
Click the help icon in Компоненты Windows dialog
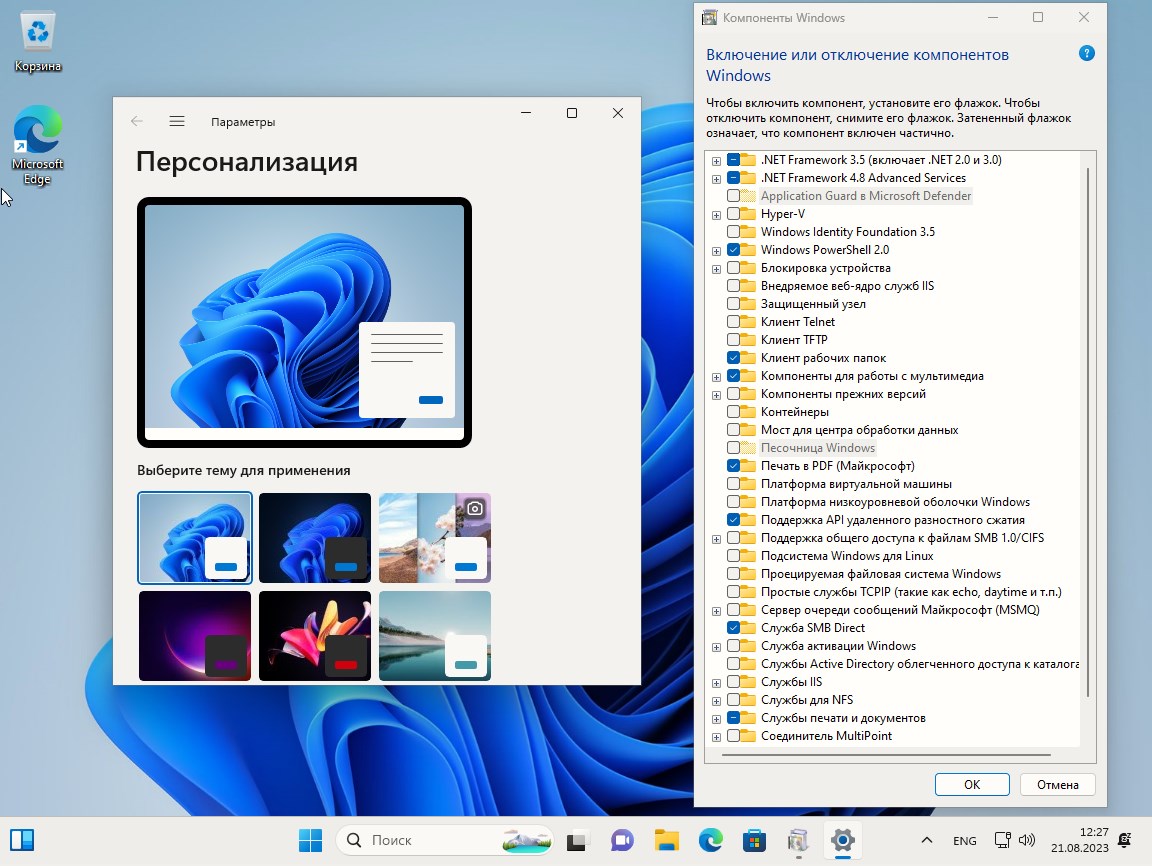1086,53
